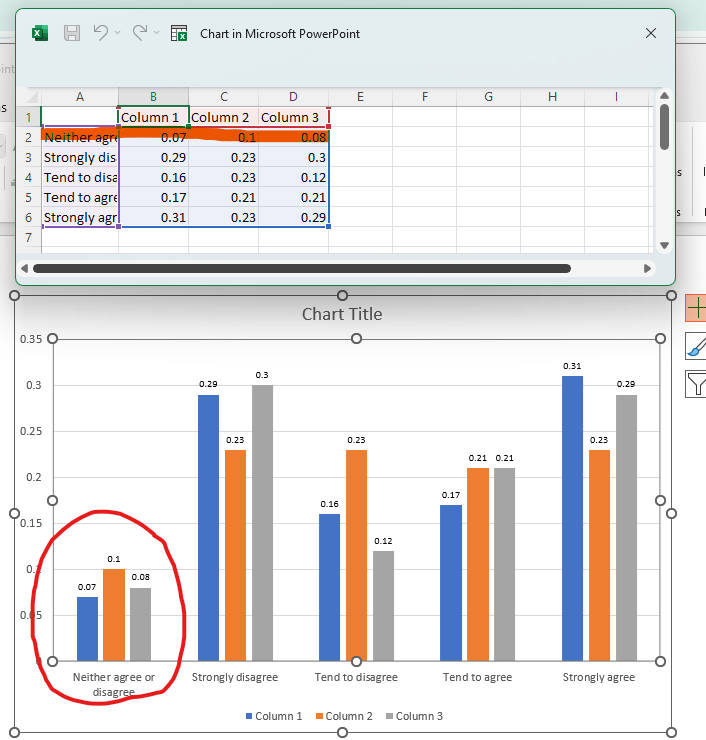
Task: Expand the Undo history dropdown arrow
Action: click(118, 33)
